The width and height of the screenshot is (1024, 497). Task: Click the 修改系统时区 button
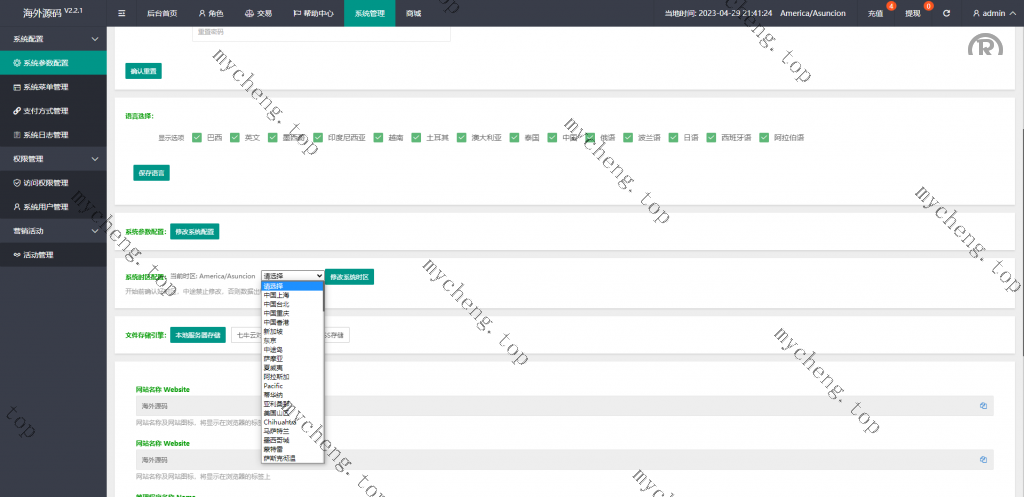(x=349, y=276)
